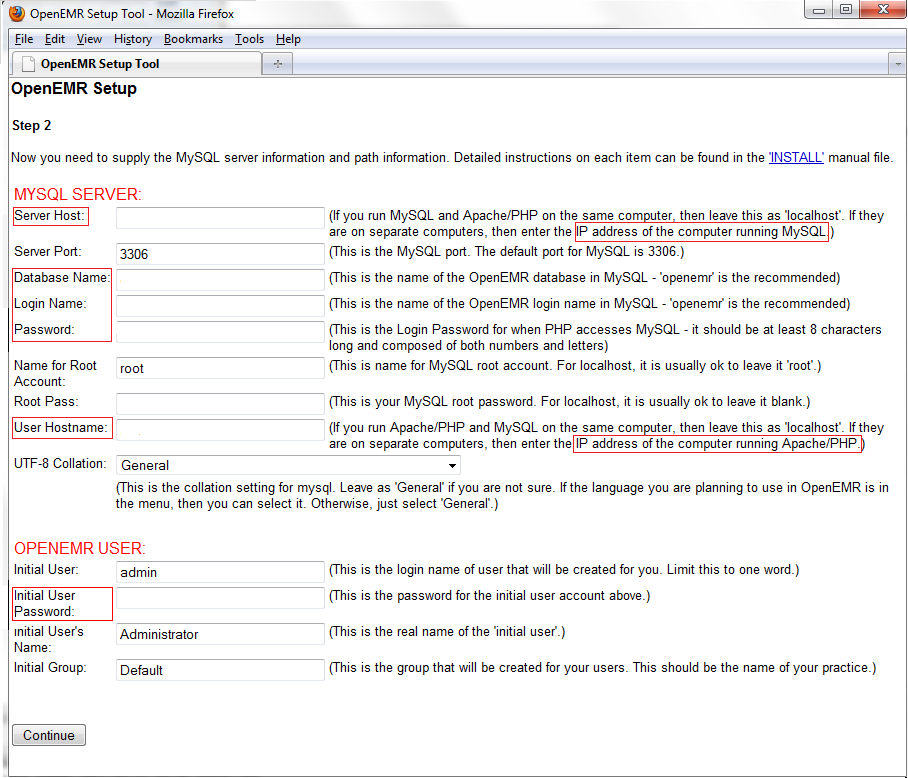Click the Firefox logo icon in title bar
Screen dimensions: 908x778
(x=17, y=13)
